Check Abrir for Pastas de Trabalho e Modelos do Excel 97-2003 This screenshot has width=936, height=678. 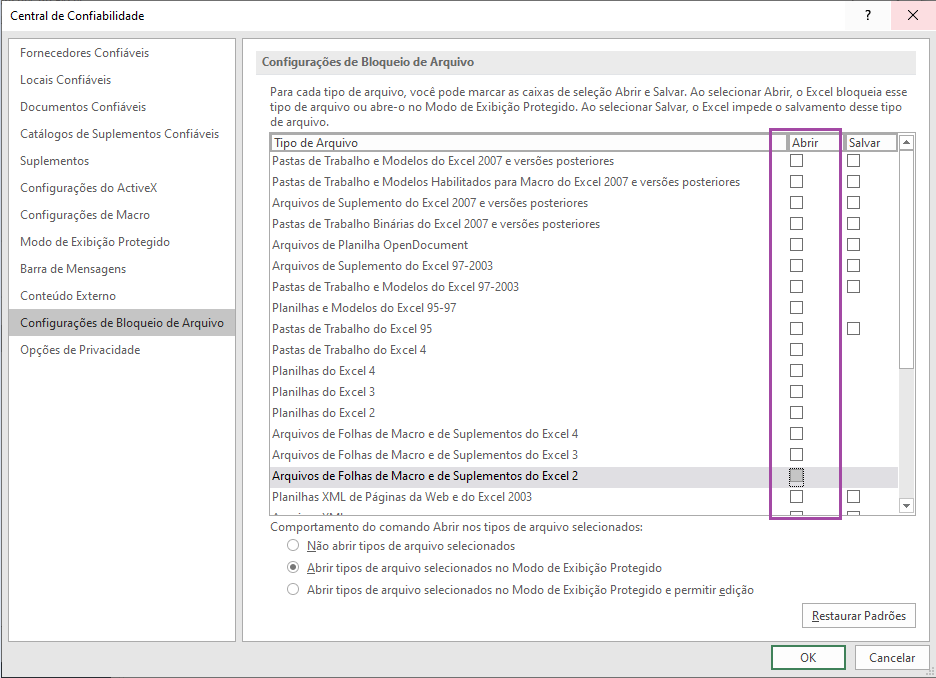(796, 286)
